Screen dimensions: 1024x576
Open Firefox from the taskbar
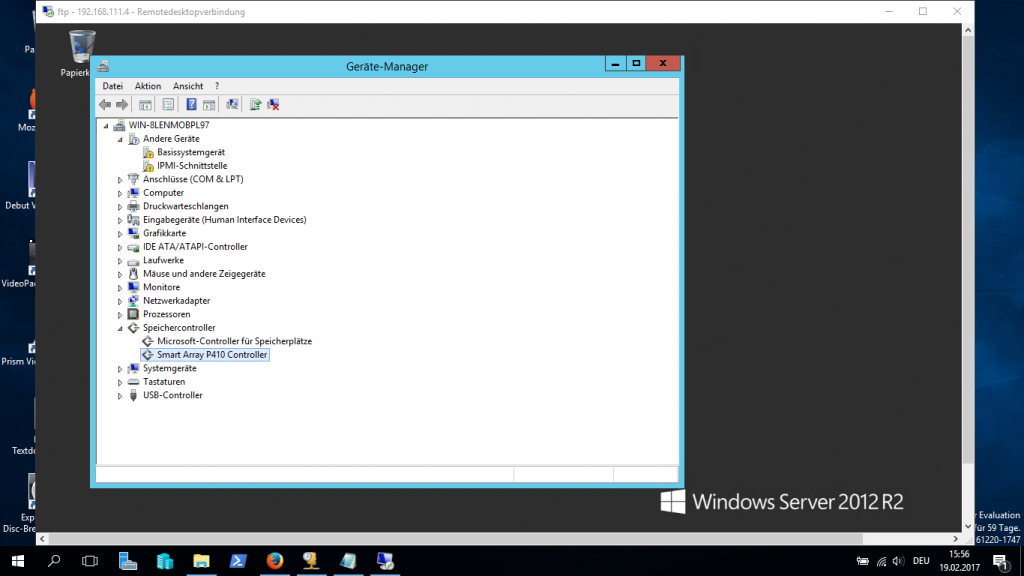click(275, 561)
